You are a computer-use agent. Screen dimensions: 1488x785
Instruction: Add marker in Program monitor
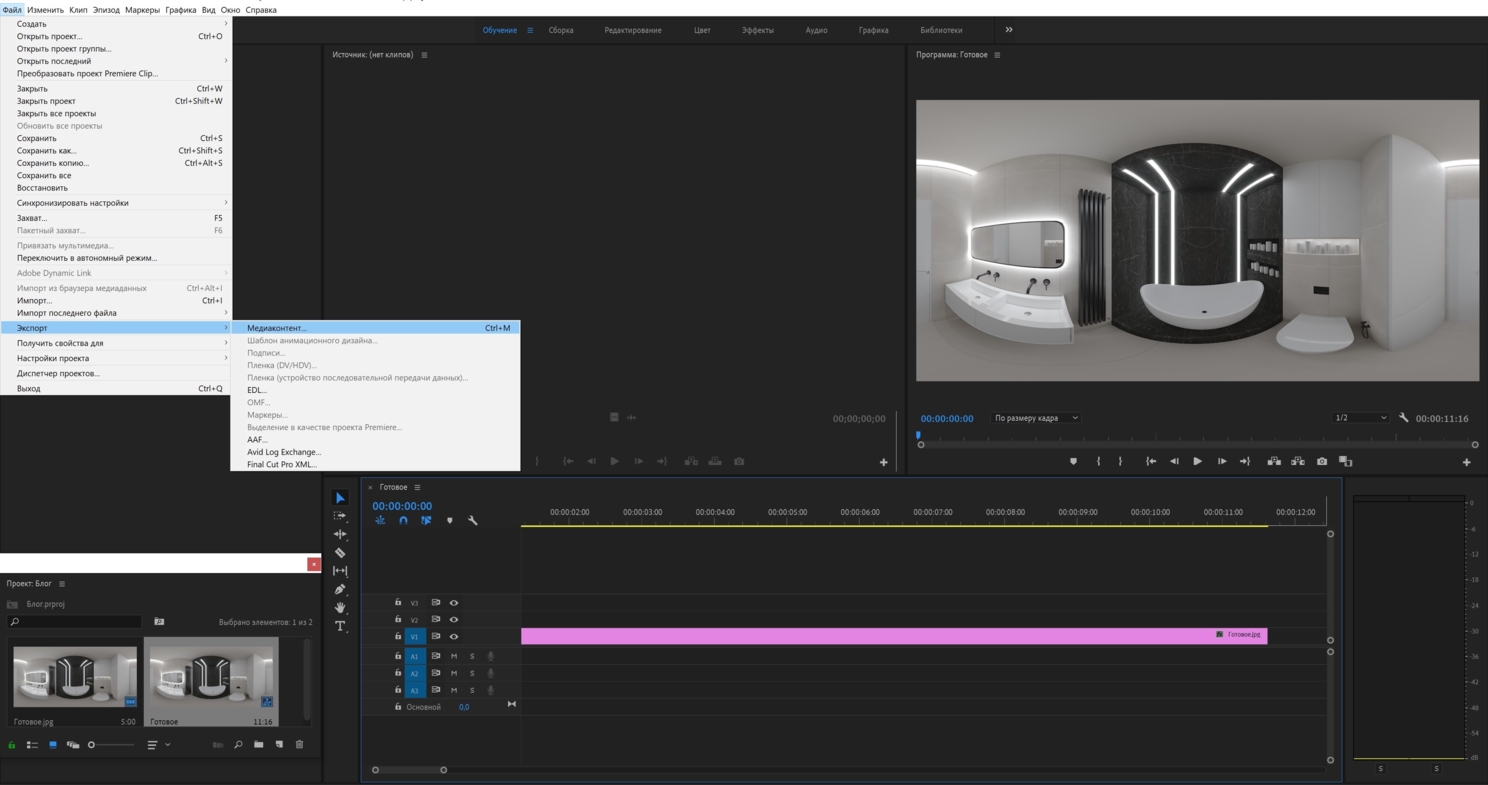pyautogui.click(x=1073, y=461)
